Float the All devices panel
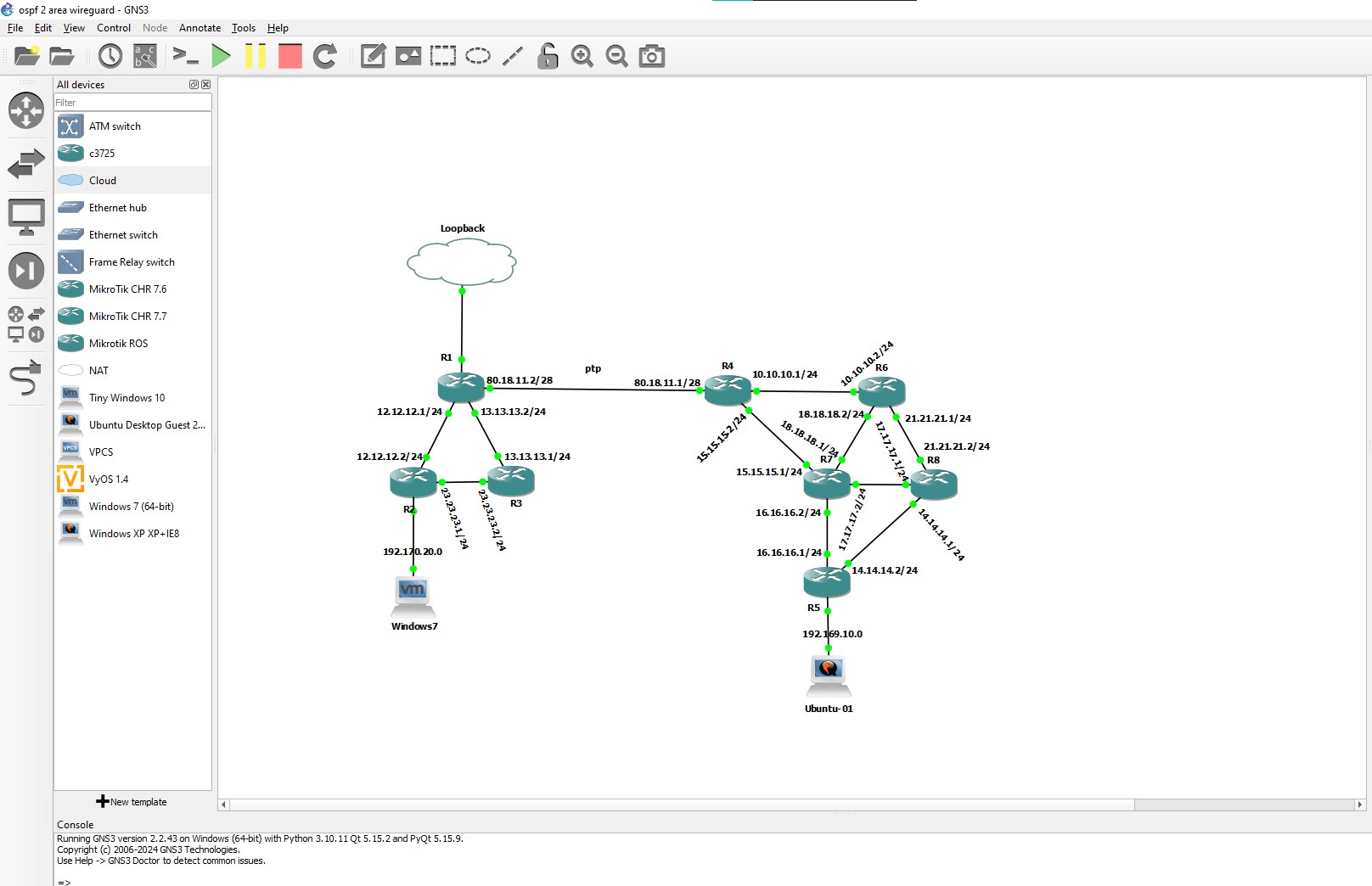The image size is (1372, 886). (x=194, y=85)
